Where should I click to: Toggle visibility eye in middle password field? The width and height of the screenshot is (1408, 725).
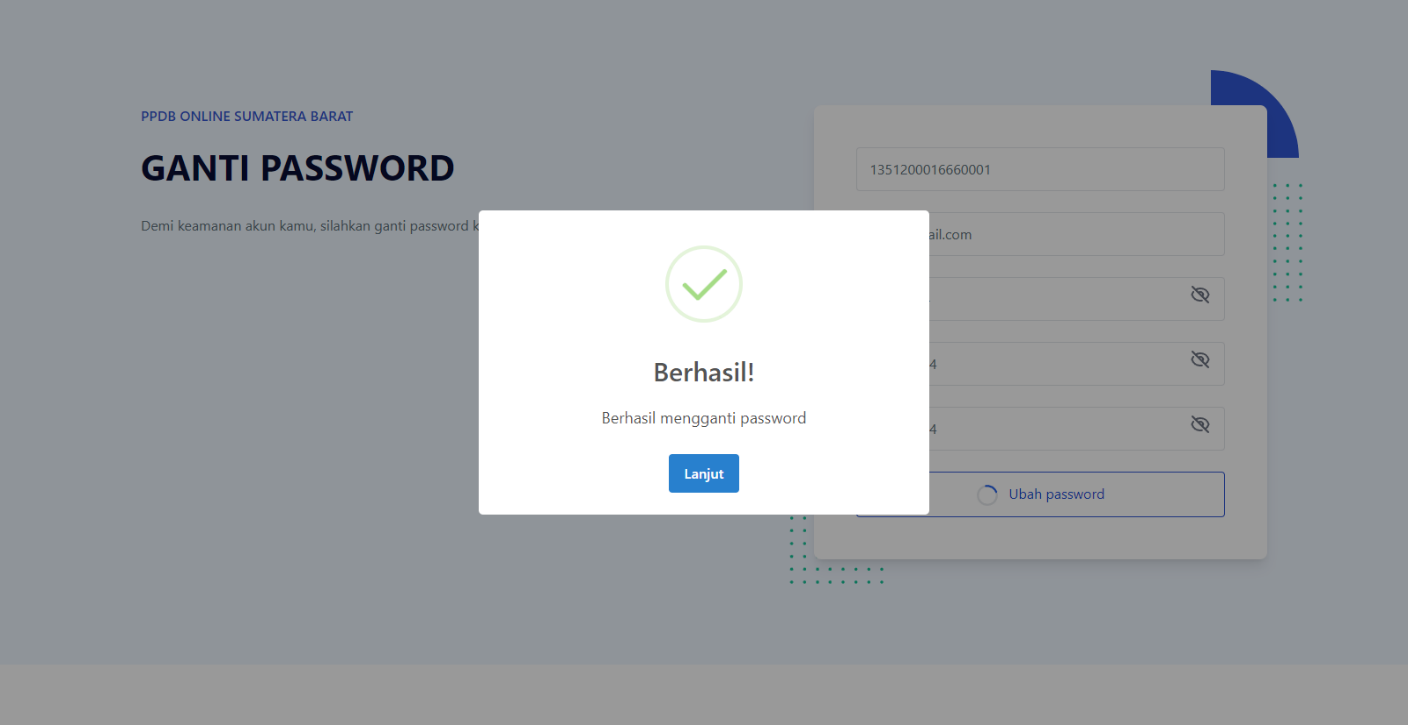(1200, 360)
